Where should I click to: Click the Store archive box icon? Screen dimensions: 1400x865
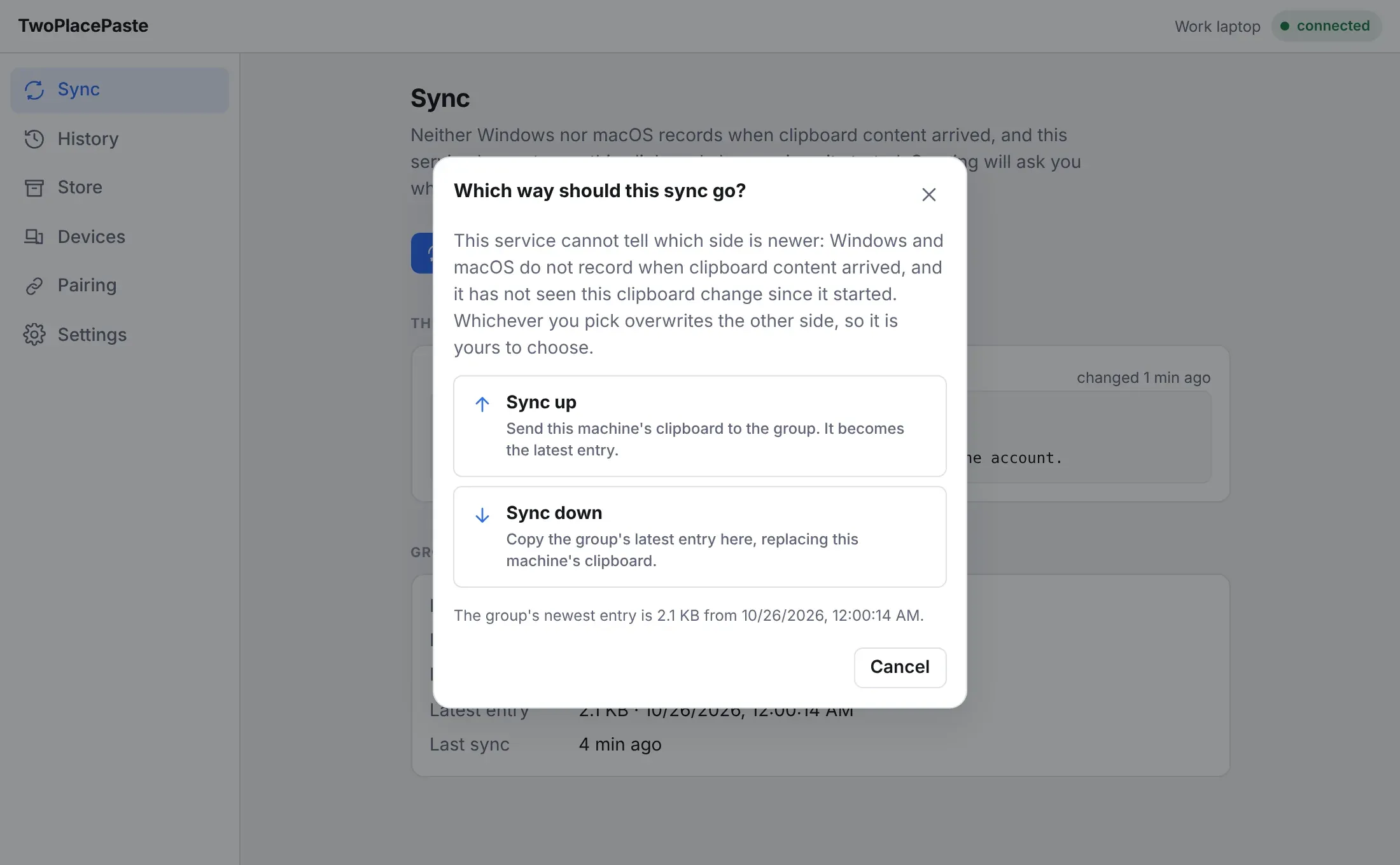[34, 188]
